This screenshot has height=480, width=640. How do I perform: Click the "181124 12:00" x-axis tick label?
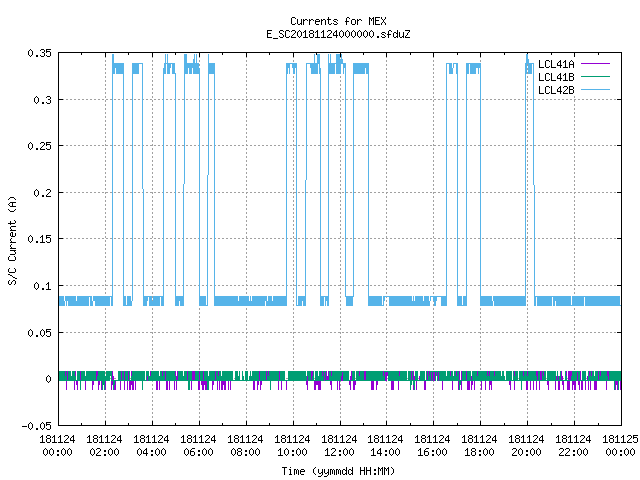coord(339,446)
